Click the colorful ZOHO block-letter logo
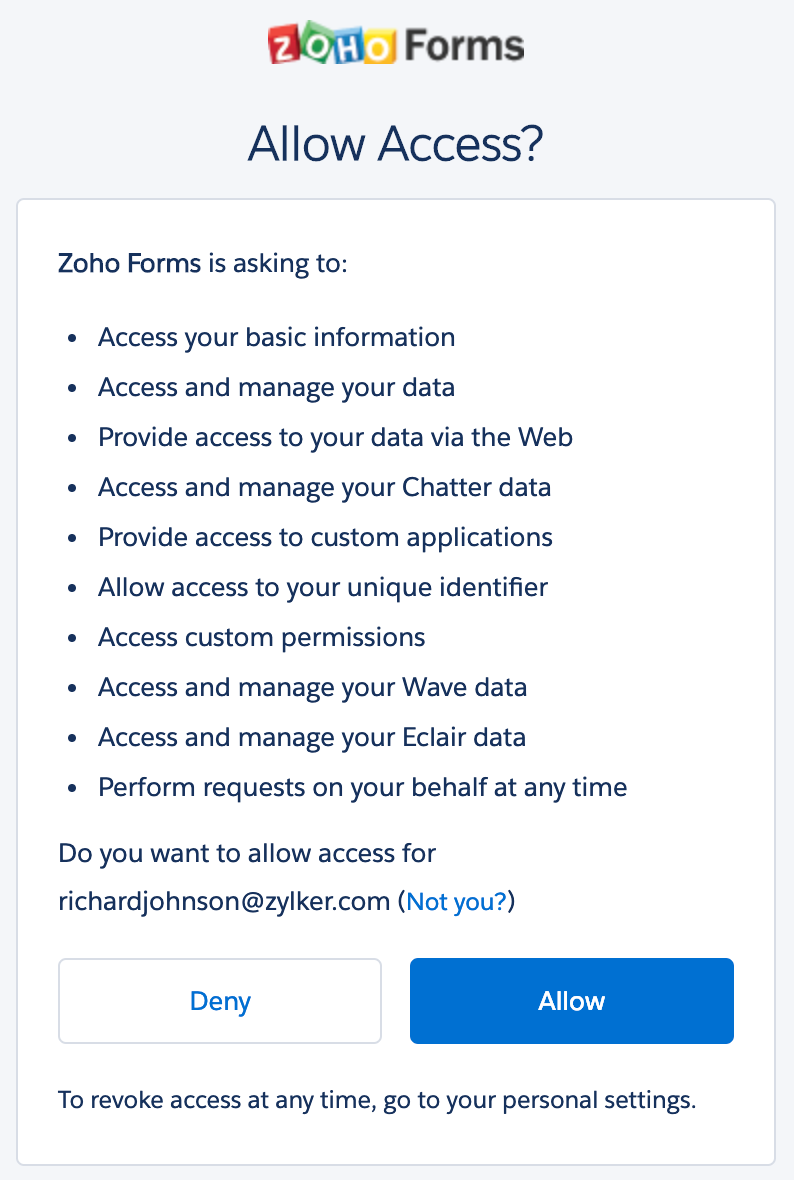794x1180 pixels. (x=331, y=46)
